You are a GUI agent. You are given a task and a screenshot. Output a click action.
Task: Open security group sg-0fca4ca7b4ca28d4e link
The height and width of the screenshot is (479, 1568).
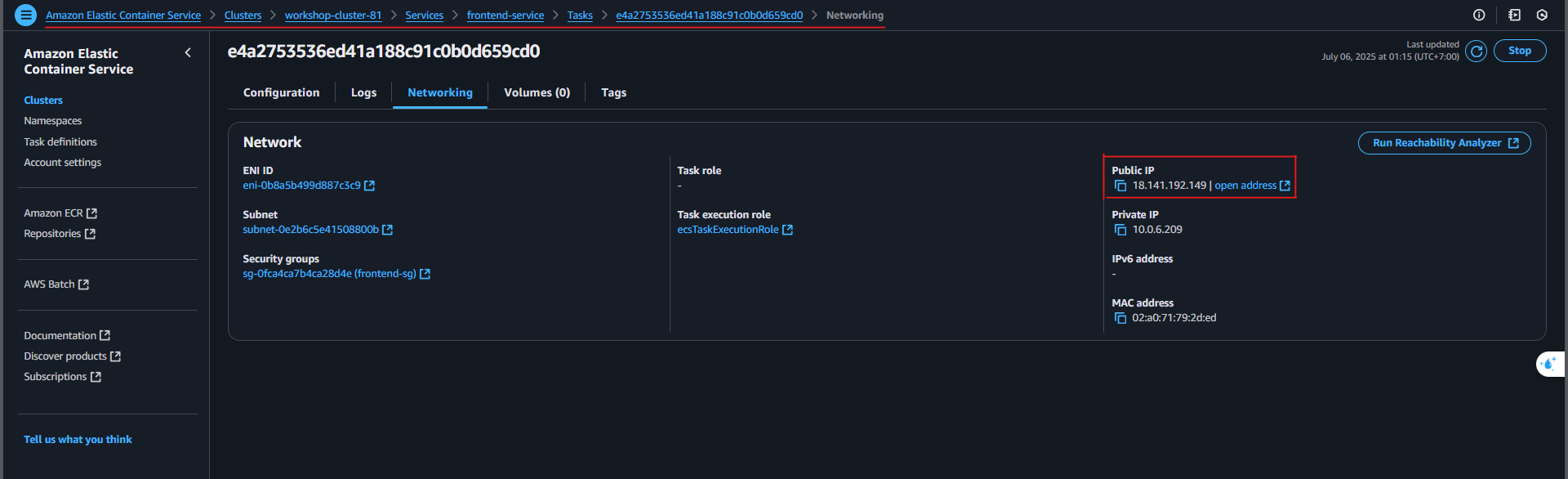pos(329,274)
